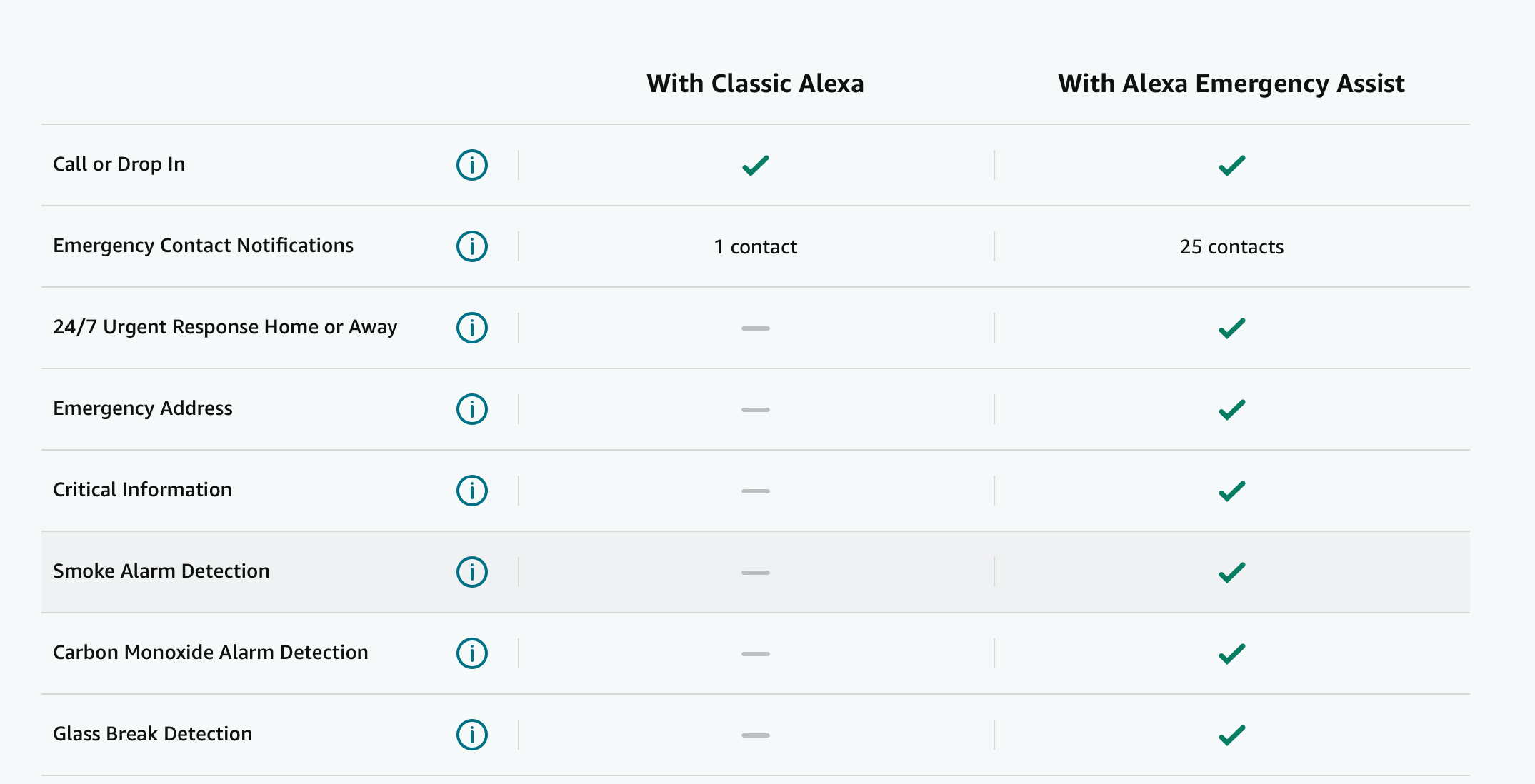Click the Emergency Address info icon
The image size is (1535, 784).
471,409
